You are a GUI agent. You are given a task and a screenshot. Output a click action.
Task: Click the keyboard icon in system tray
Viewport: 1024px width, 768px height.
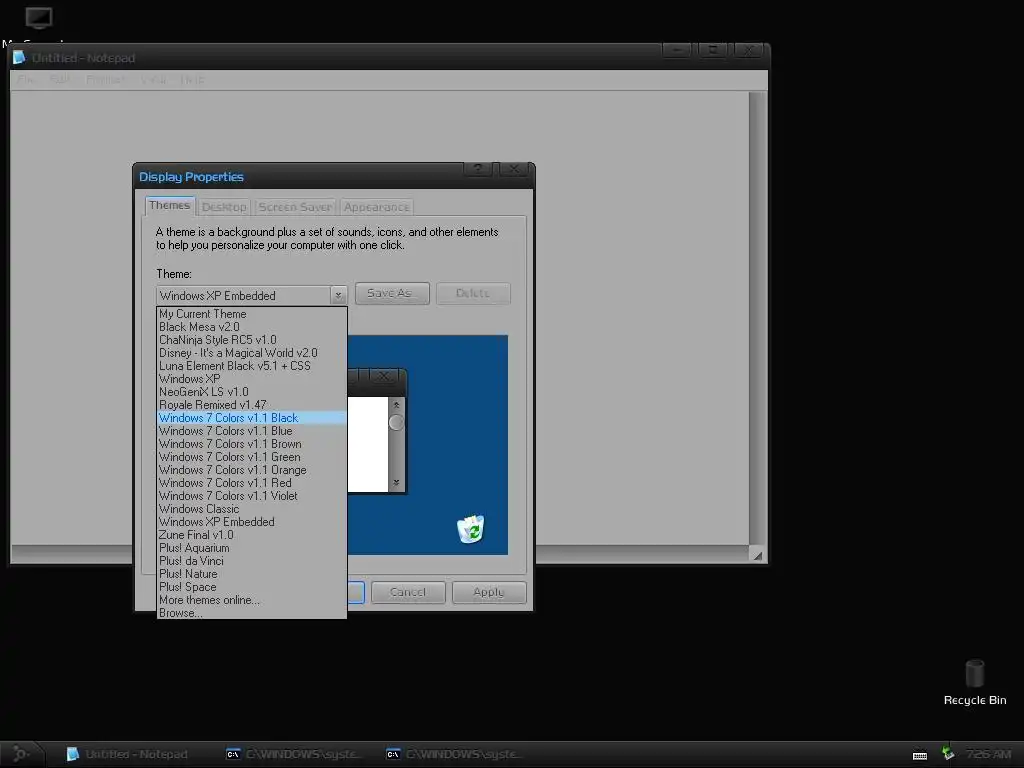pos(920,756)
